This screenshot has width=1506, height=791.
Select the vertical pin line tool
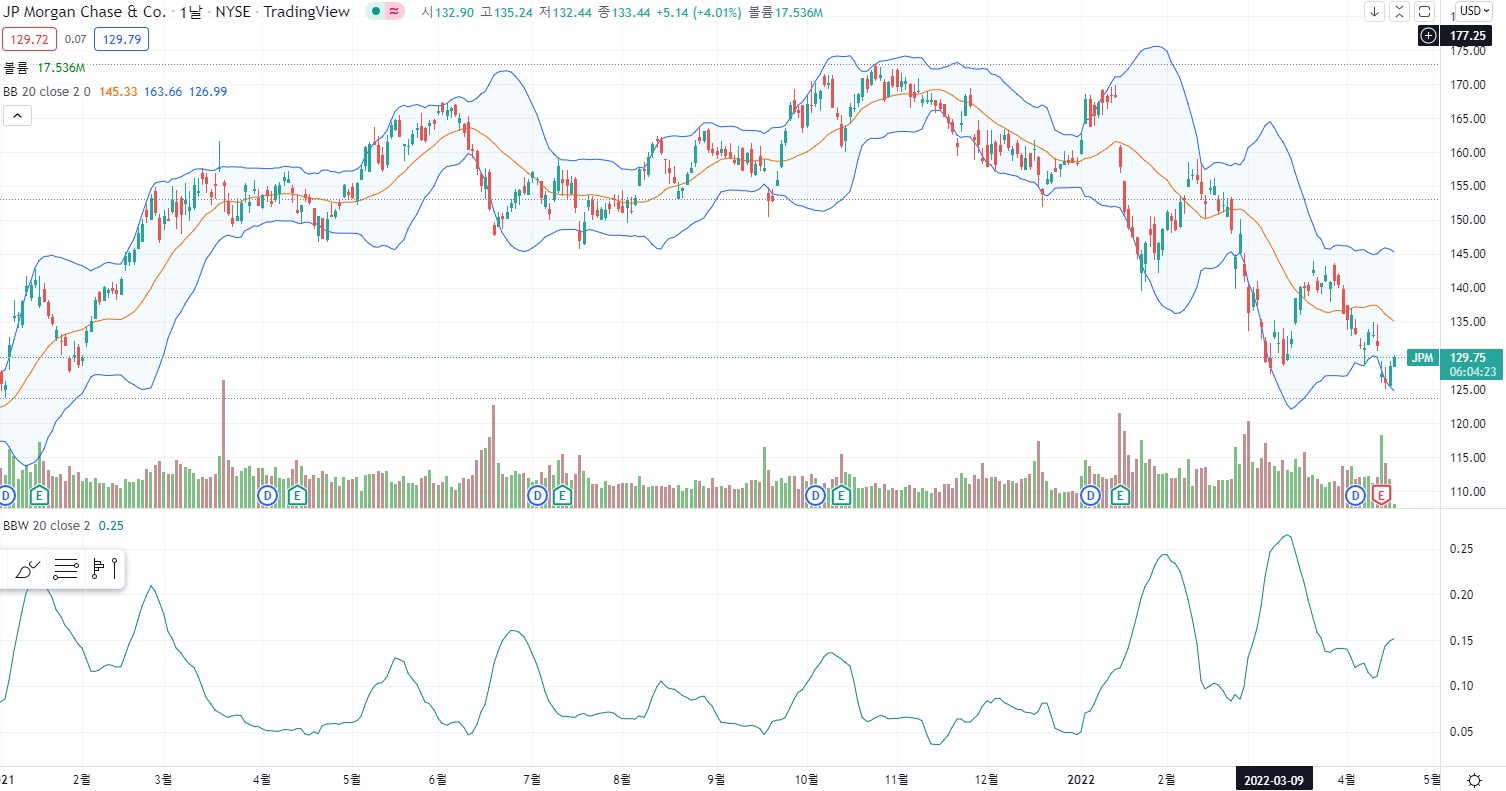(116, 570)
